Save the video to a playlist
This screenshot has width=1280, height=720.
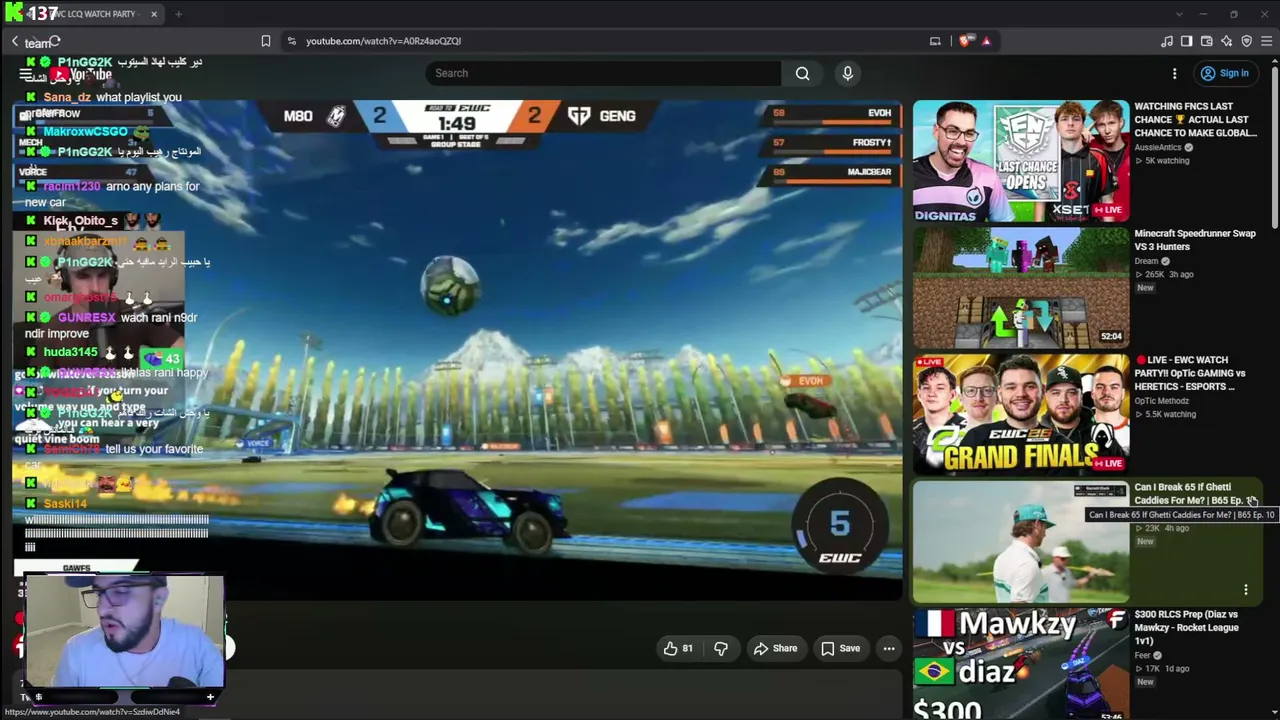click(x=840, y=648)
